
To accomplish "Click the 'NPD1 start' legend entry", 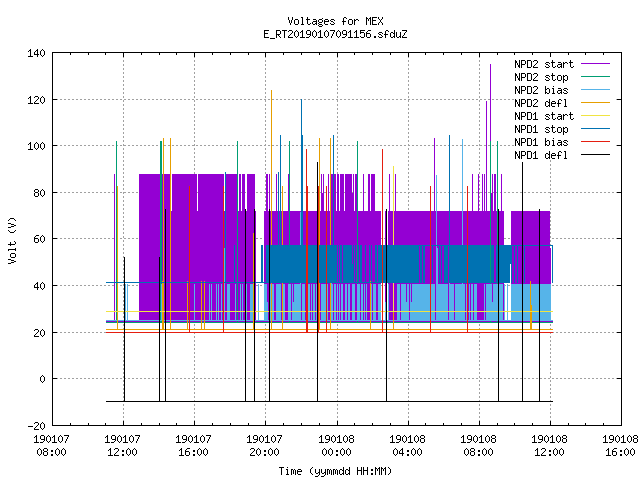I will tap(544, 116).
